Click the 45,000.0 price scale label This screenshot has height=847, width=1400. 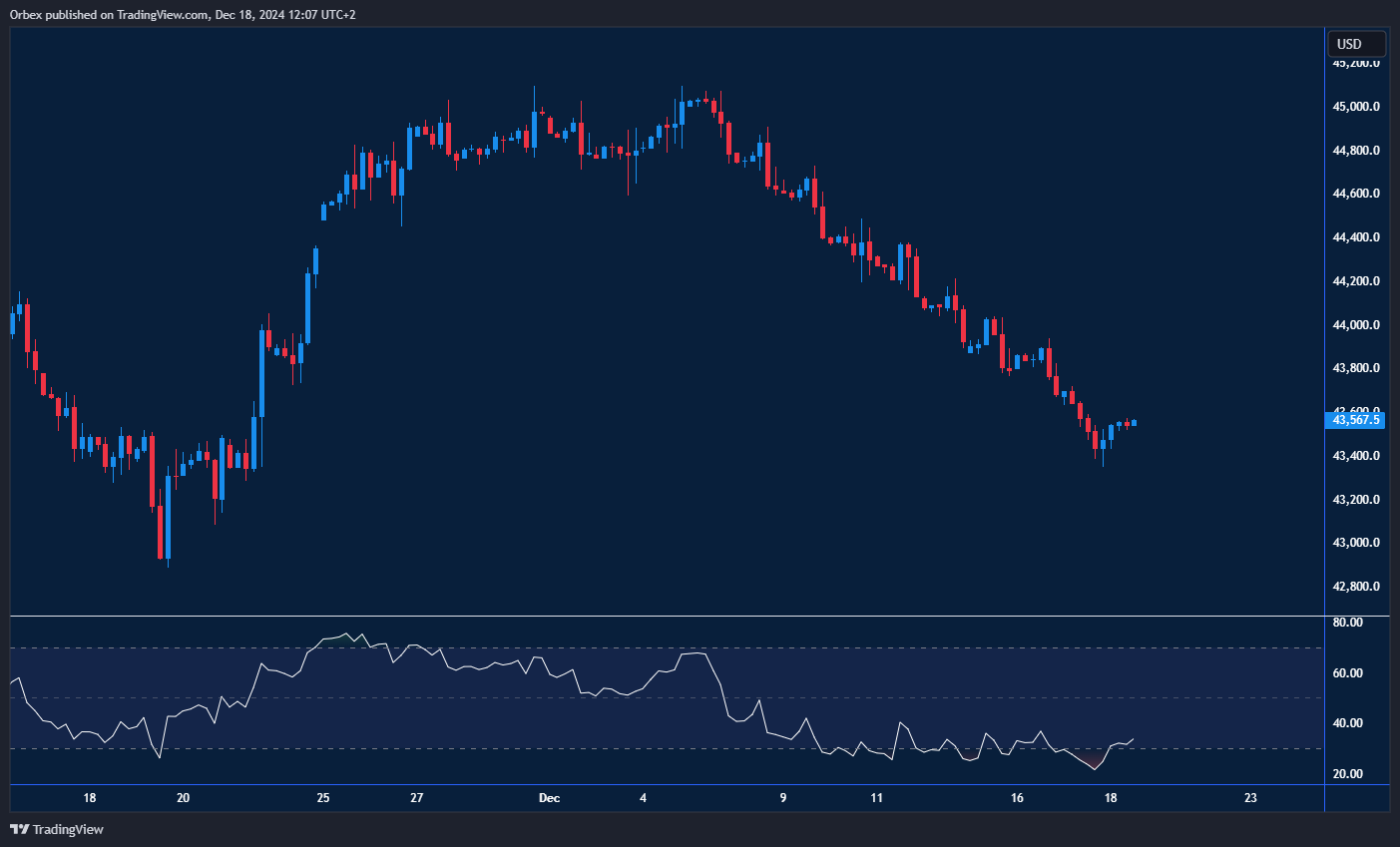point(1356,107)
